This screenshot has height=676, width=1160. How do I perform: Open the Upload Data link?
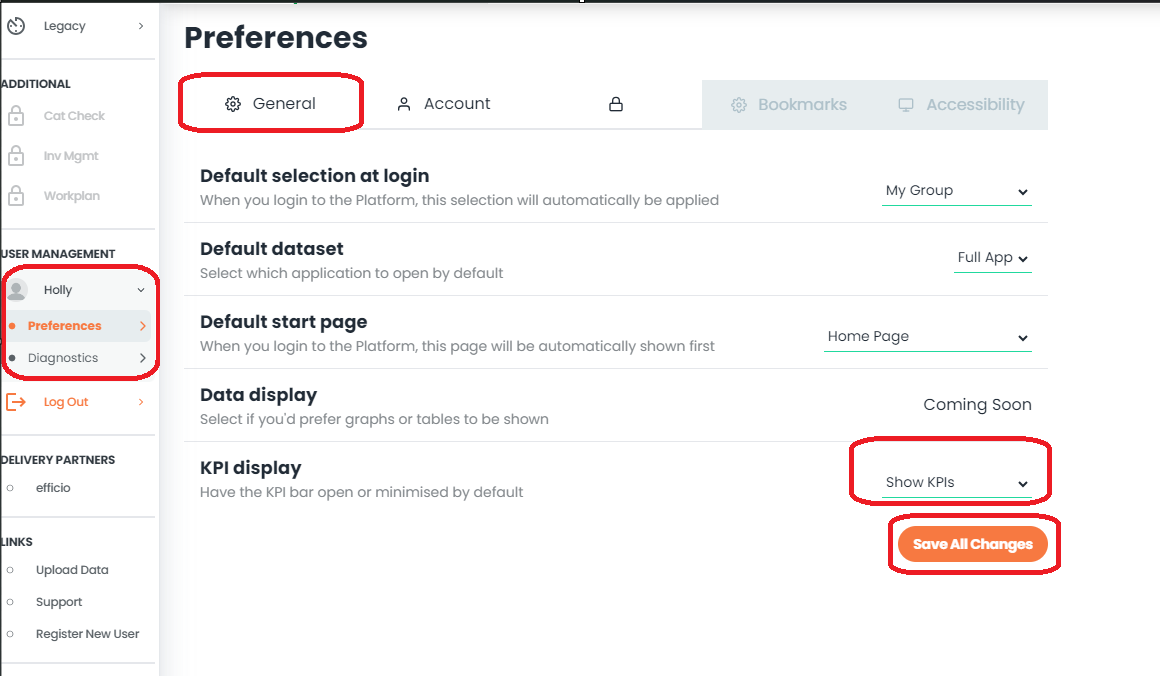pos(72,570)
